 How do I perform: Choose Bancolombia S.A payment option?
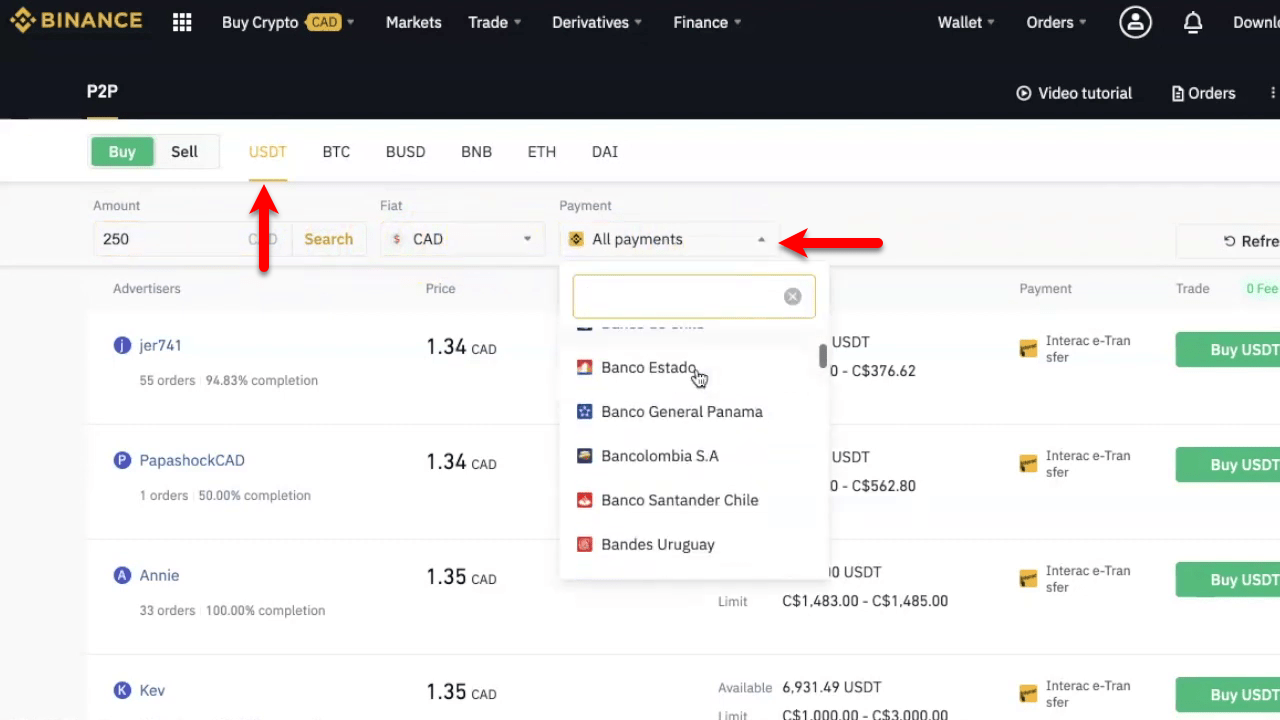pos(694,456)
